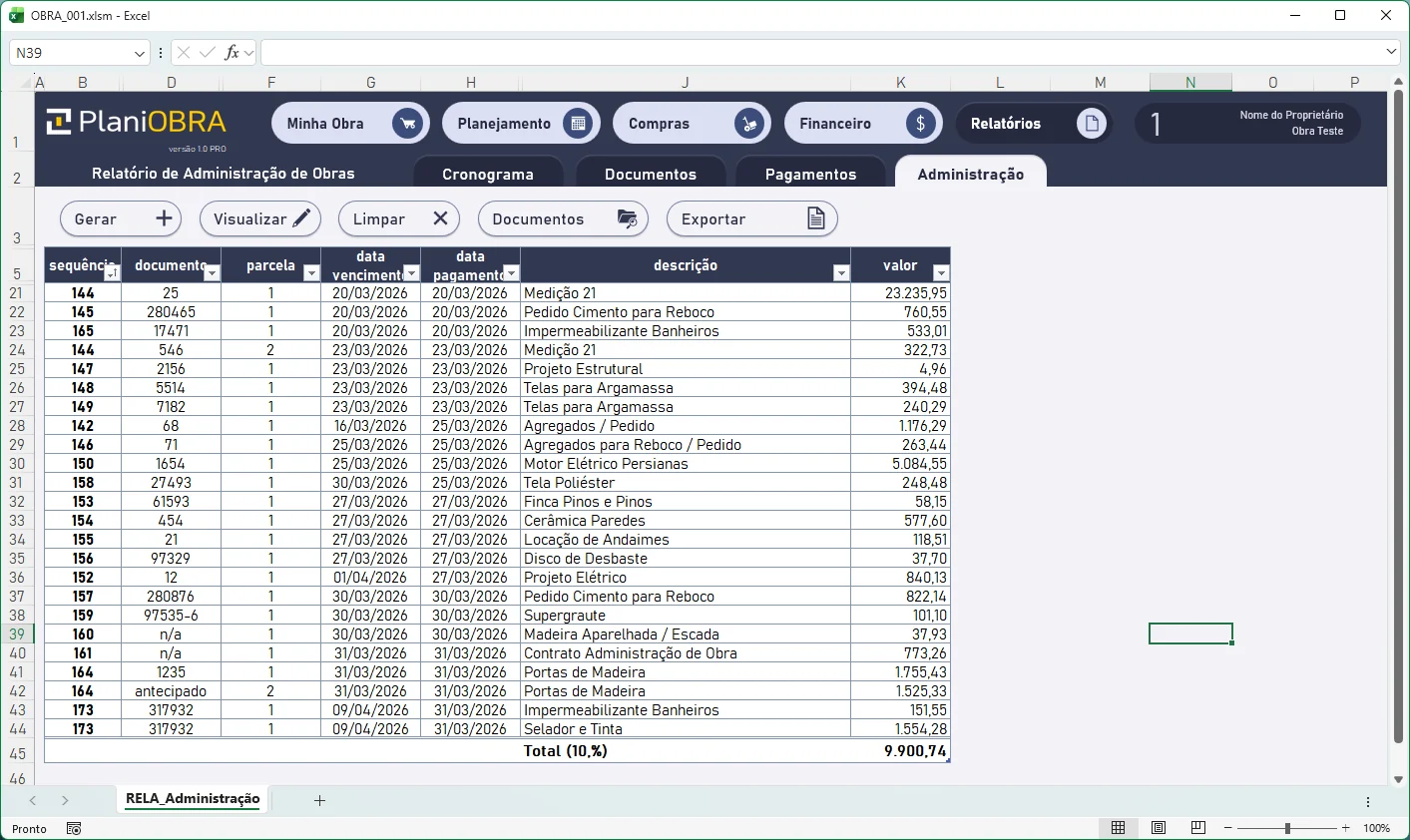Click the formula bar cancel X icon
1410x840 pixels.
point(184,52)
